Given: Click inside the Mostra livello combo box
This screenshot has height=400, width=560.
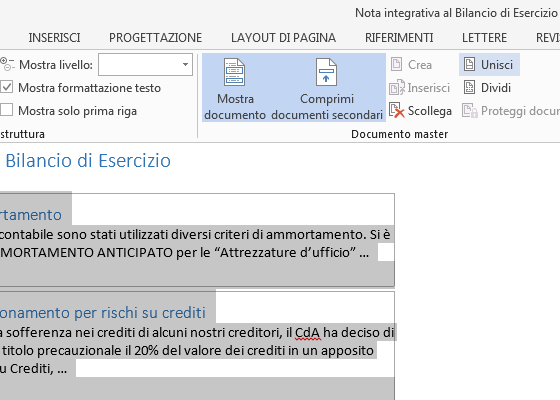Looking at the screenshot, I should (145, 65).
